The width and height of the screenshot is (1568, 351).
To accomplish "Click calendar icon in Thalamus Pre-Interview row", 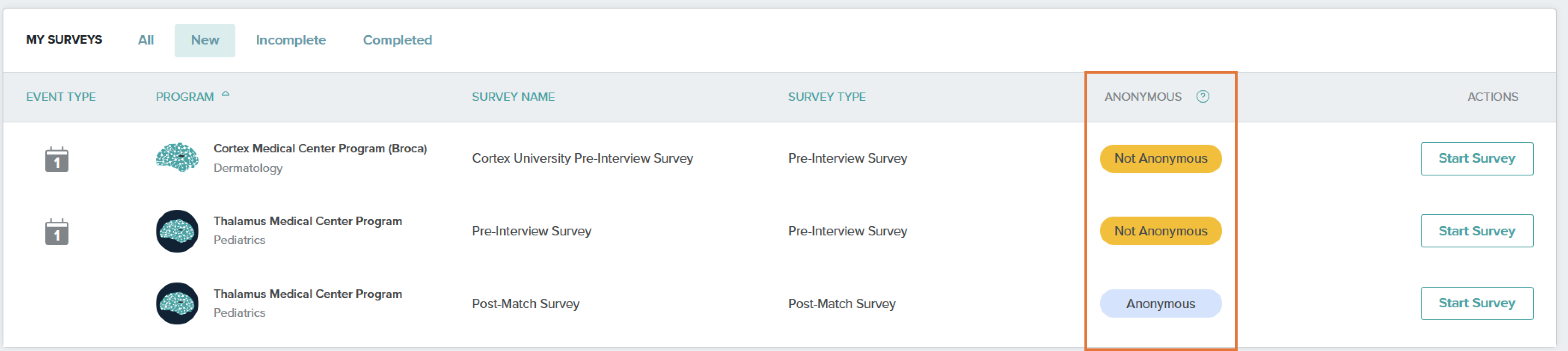I will (56, 232).
